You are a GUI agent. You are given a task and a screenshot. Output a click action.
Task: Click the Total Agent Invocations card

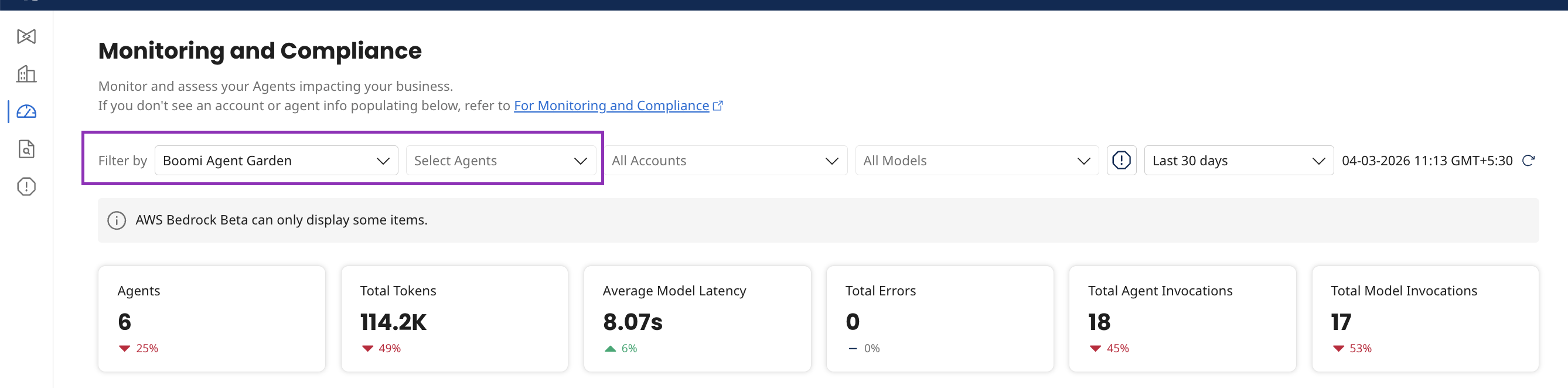(x=1181, y=319)
